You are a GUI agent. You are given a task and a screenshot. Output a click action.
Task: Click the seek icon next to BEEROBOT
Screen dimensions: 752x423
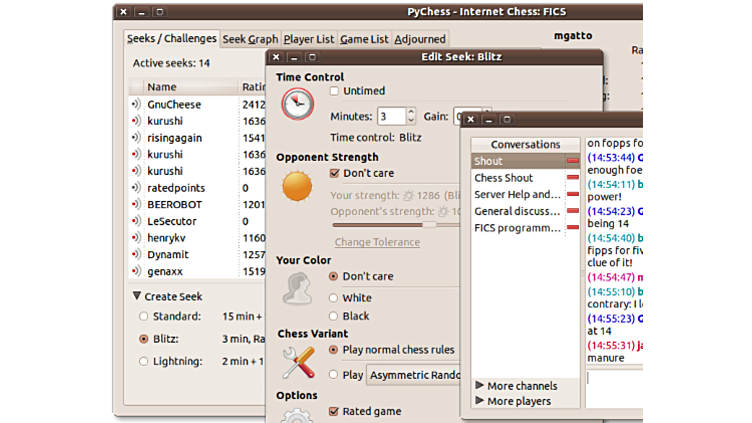[136, 204]
